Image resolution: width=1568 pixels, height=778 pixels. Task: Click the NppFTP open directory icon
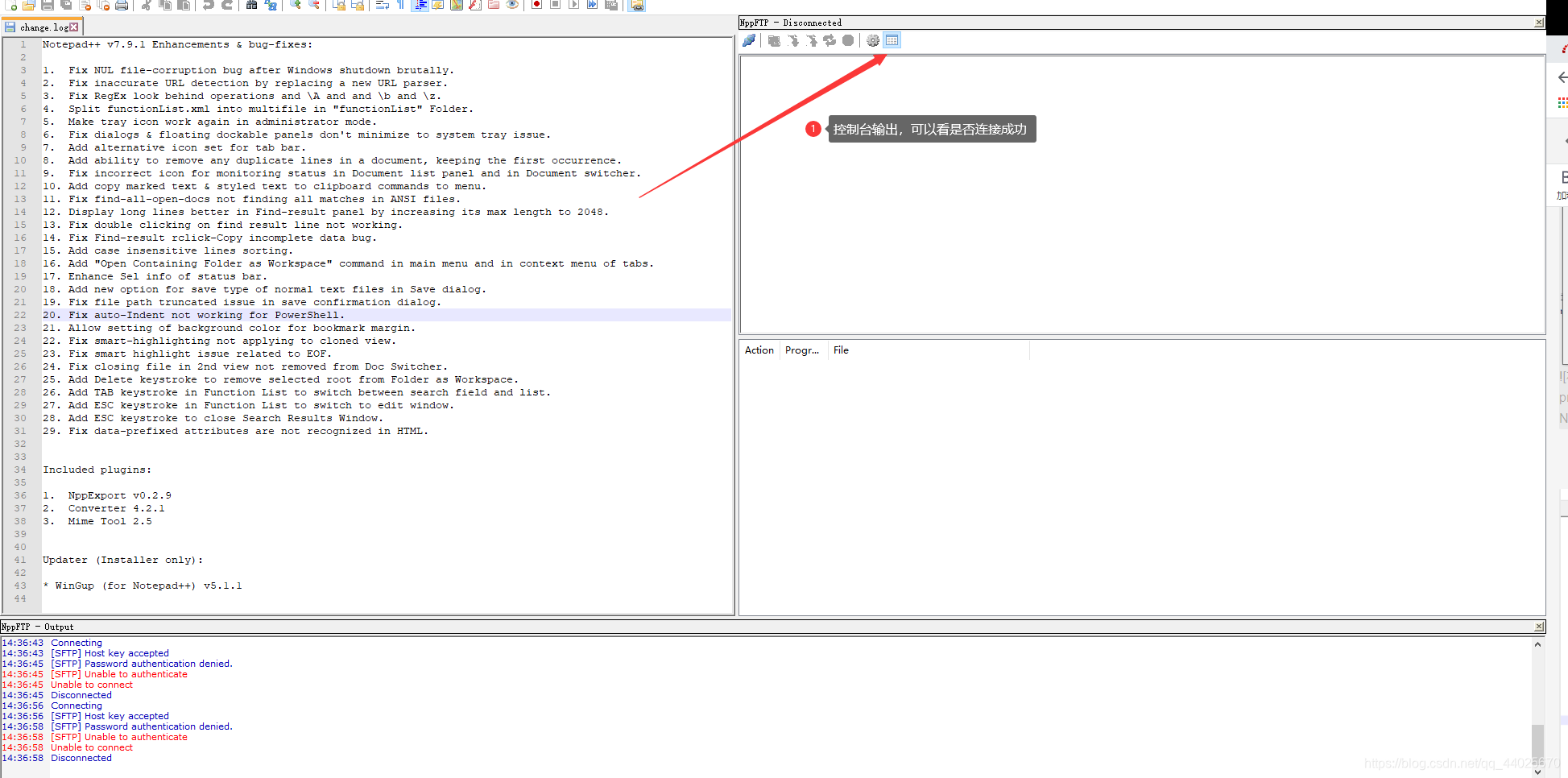coord(775,40)
